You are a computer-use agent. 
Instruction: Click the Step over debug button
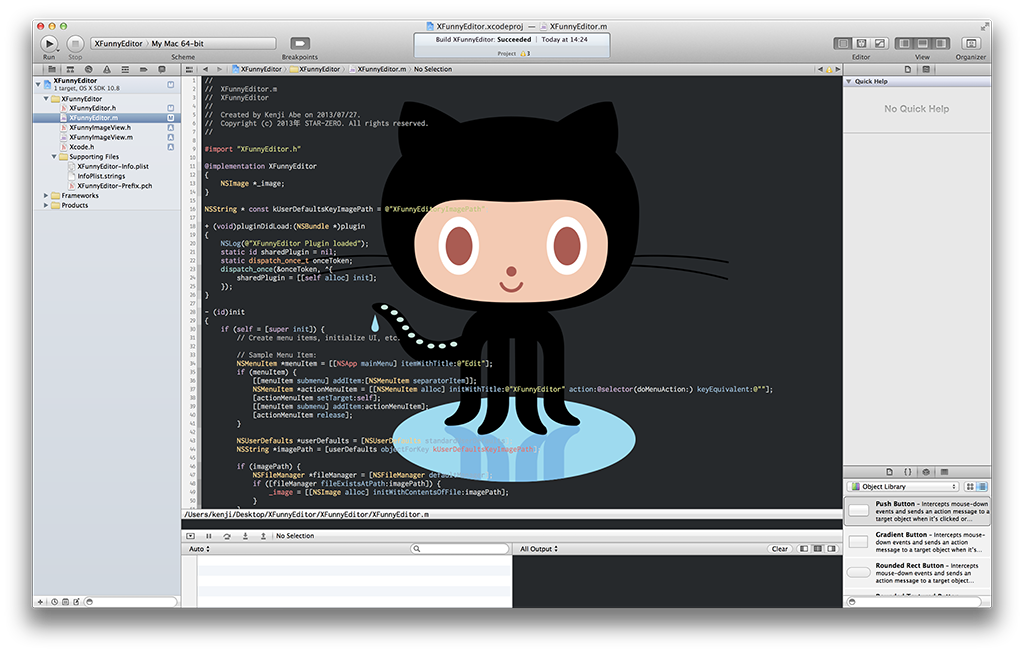[227, 536]
